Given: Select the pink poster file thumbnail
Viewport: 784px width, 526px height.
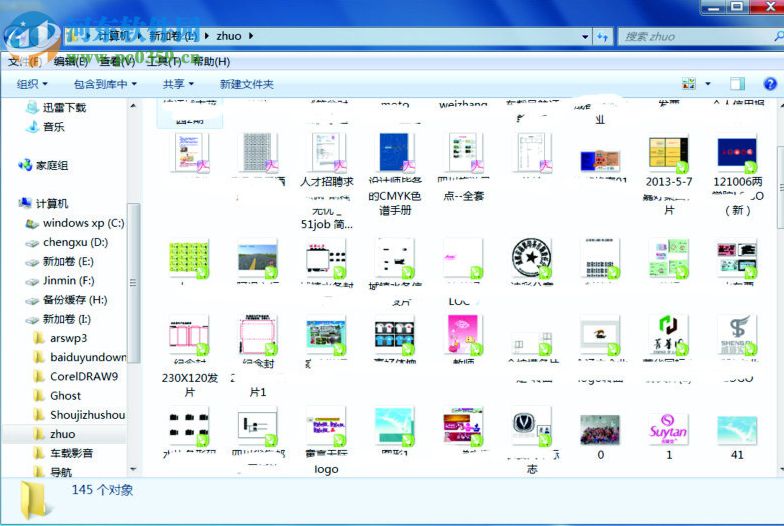Looking at the screenshot, I should click(x=464, y=335).
